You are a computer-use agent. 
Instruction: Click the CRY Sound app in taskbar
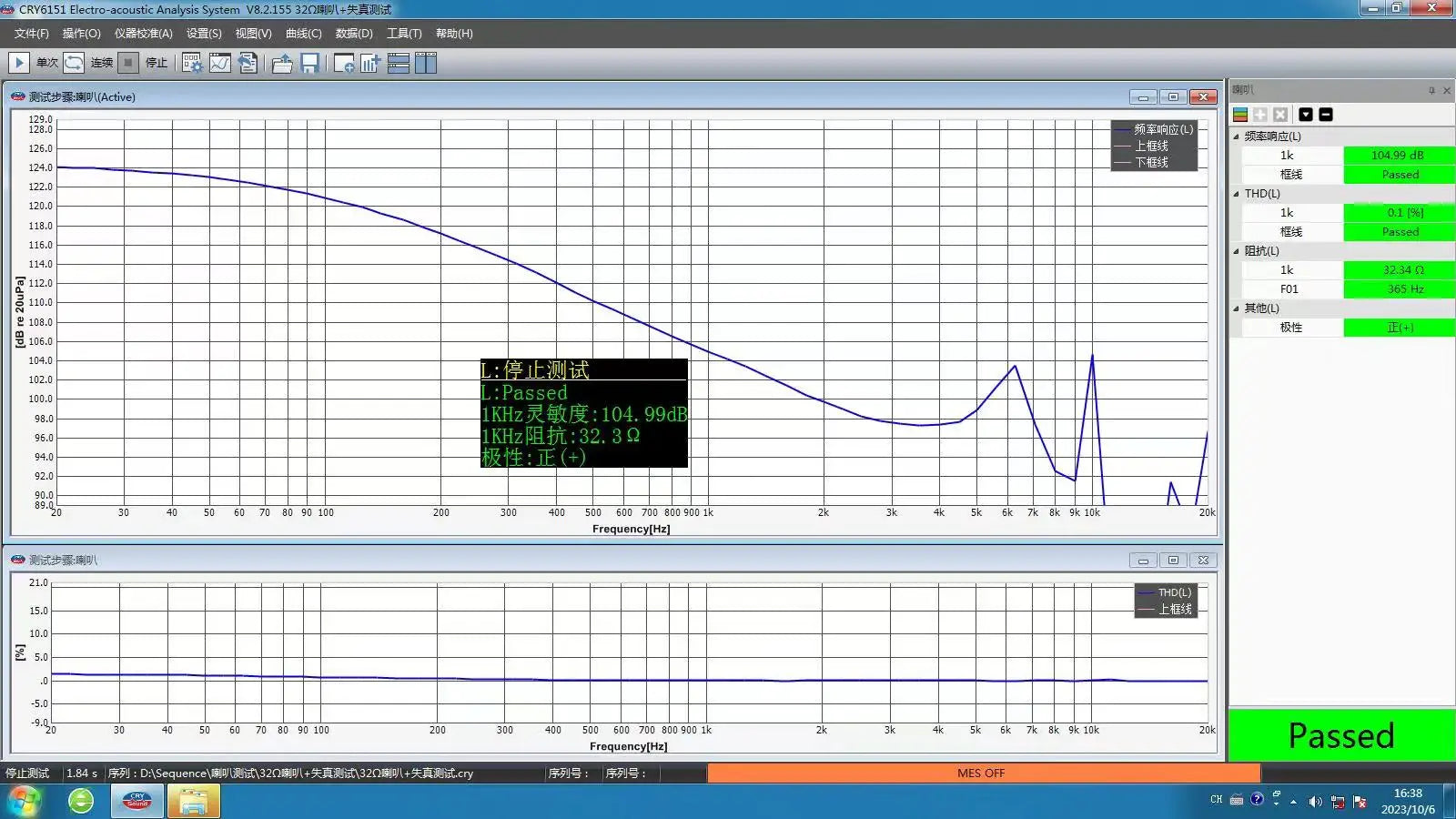click(137, 801)
